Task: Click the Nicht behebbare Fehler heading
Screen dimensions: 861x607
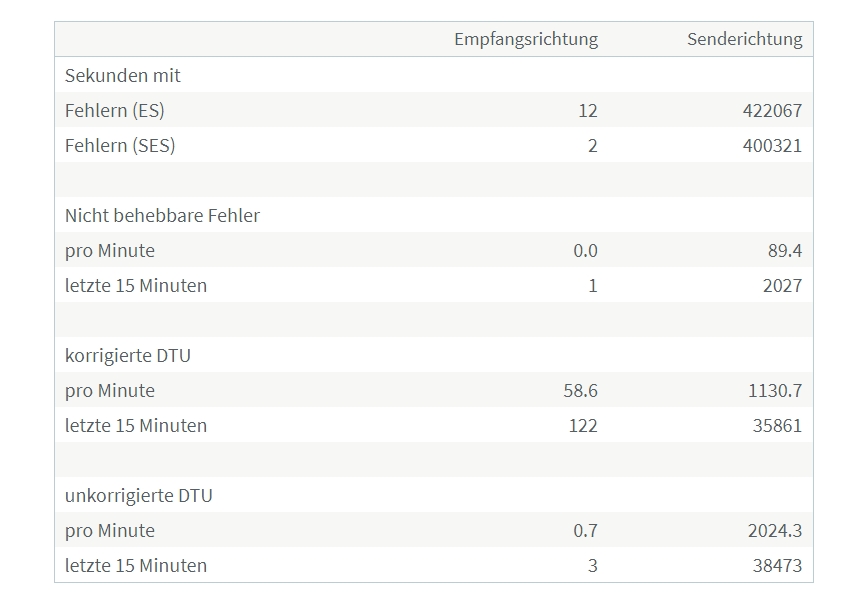Action: pyautogui.click(x=162, y=215)
